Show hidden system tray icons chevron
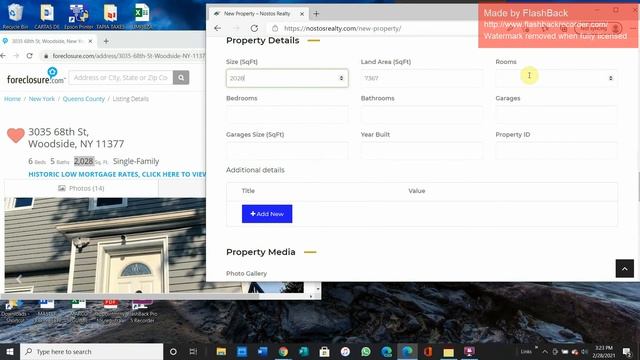Screen dimensions: 640x360 pyautogui.click(x=545, y=351)
